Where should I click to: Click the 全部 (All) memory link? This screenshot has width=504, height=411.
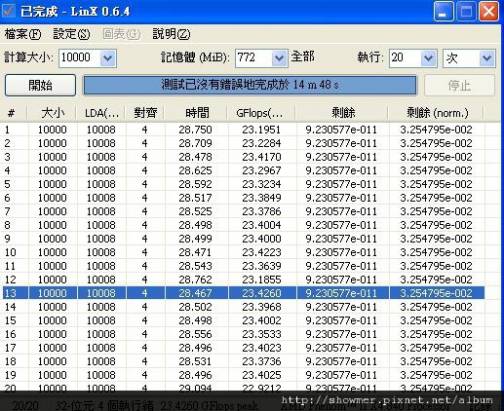pos(302,57)
